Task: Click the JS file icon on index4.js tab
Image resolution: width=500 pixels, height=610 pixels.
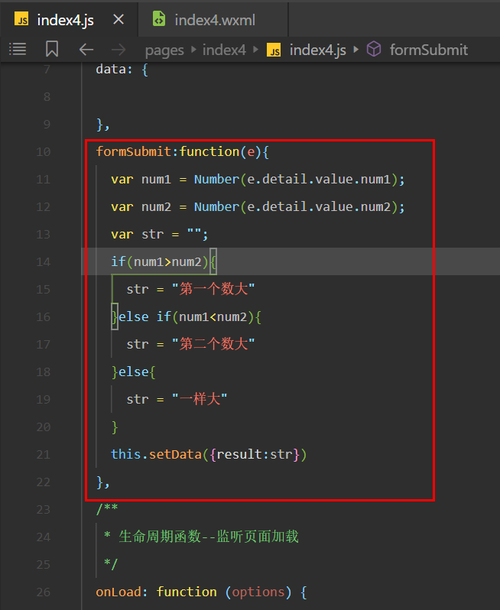Action: pyautogui.click(x=21, y=19)
